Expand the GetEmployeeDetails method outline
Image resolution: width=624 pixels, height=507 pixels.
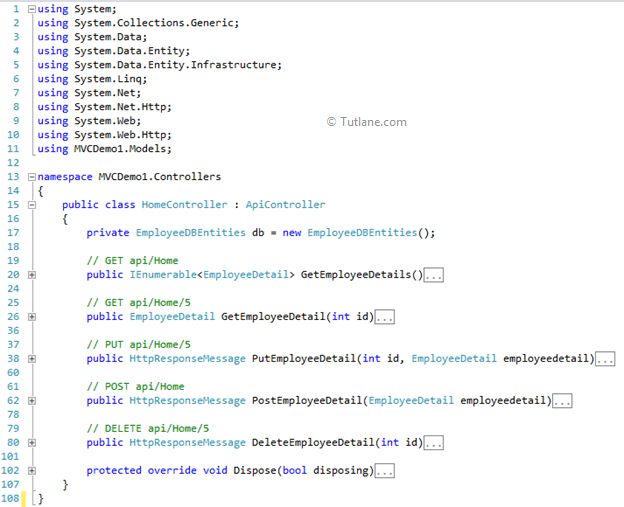pyautogui.click(x=32, y=275)
